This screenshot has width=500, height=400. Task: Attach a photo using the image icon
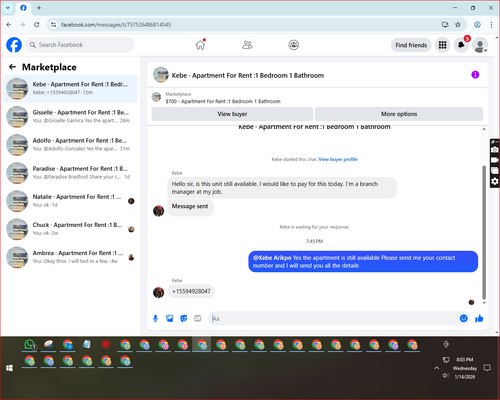tap(170, 319)
